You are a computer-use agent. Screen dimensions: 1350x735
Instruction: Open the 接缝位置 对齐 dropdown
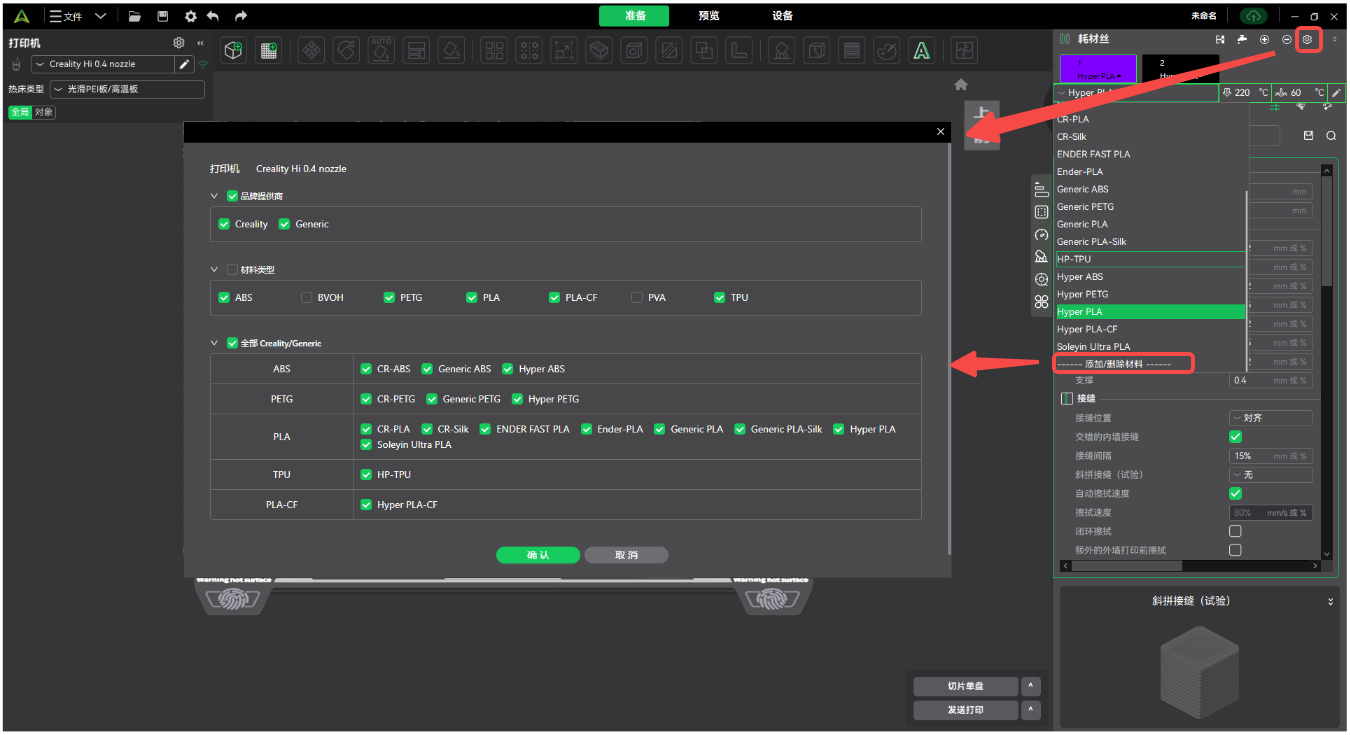(x=1270, y=418)
